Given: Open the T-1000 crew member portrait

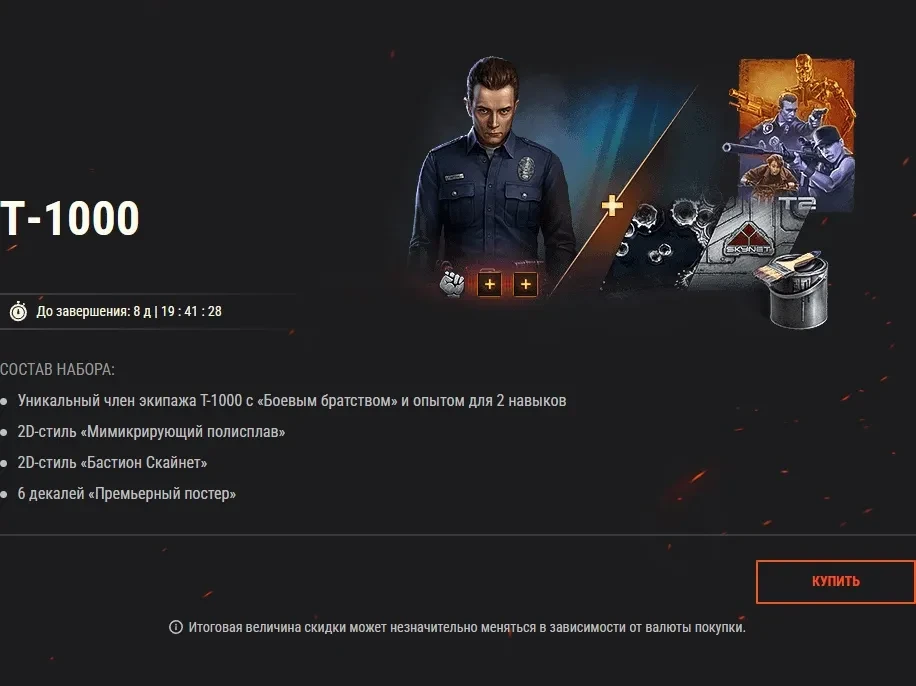Looking at the screenshot, I should click(x=492, y=169).
